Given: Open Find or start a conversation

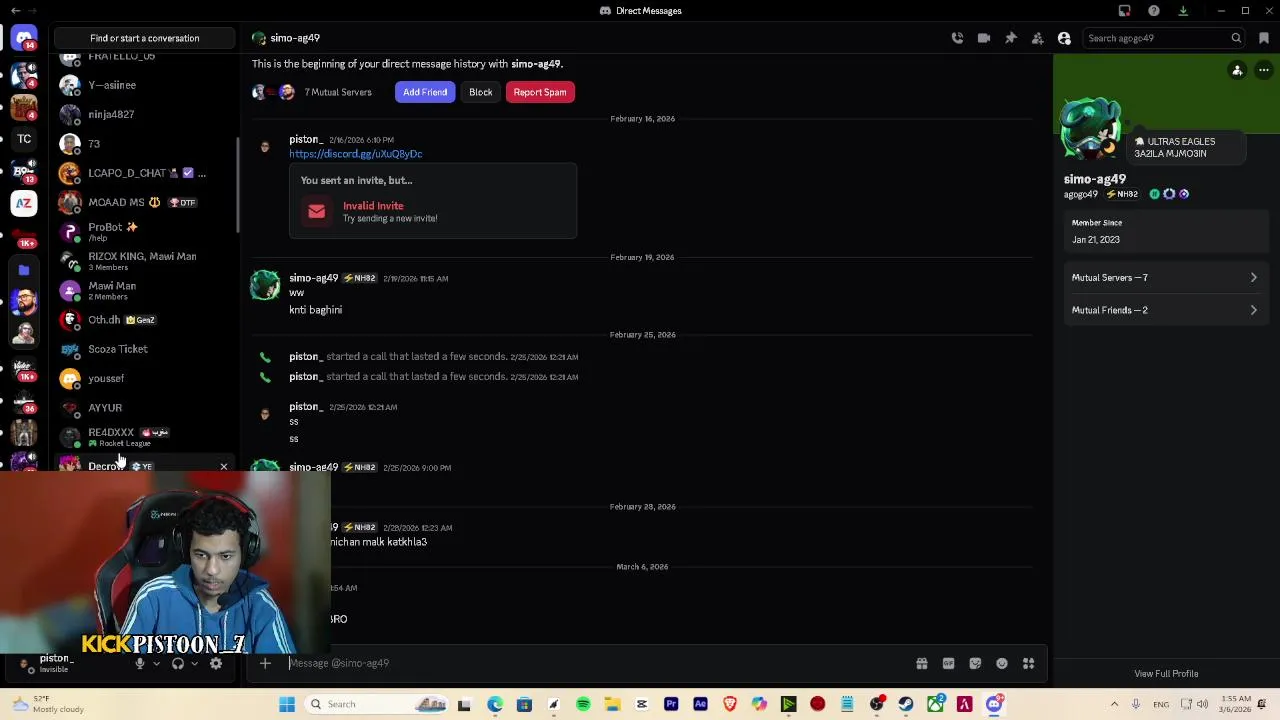Looking at the screenshot, I should 144,38.
